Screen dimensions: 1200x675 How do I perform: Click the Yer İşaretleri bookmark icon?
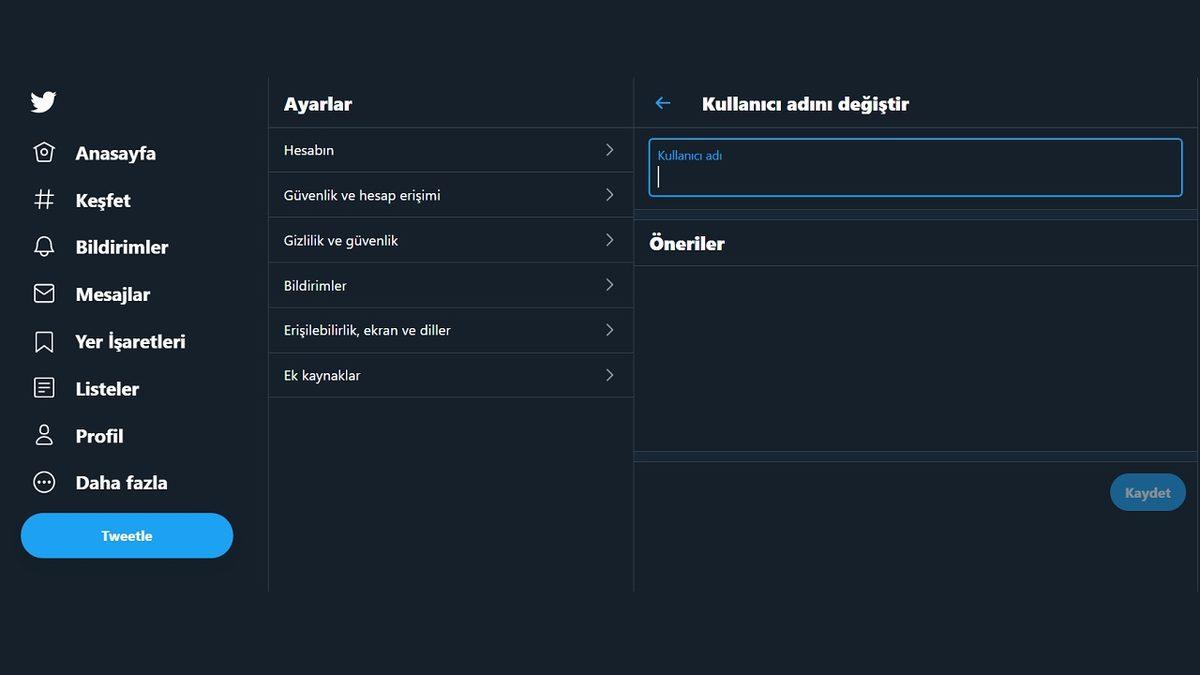(44, 340)
